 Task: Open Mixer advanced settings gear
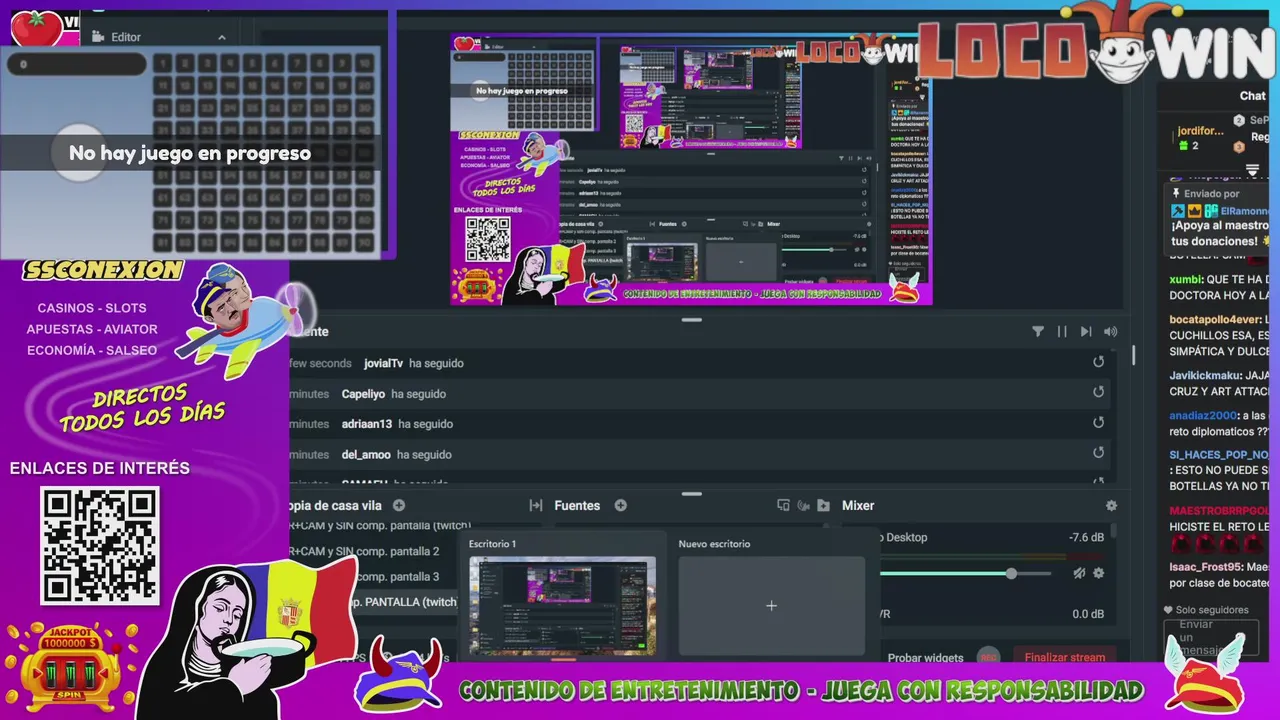click(x=1111, y=506)
